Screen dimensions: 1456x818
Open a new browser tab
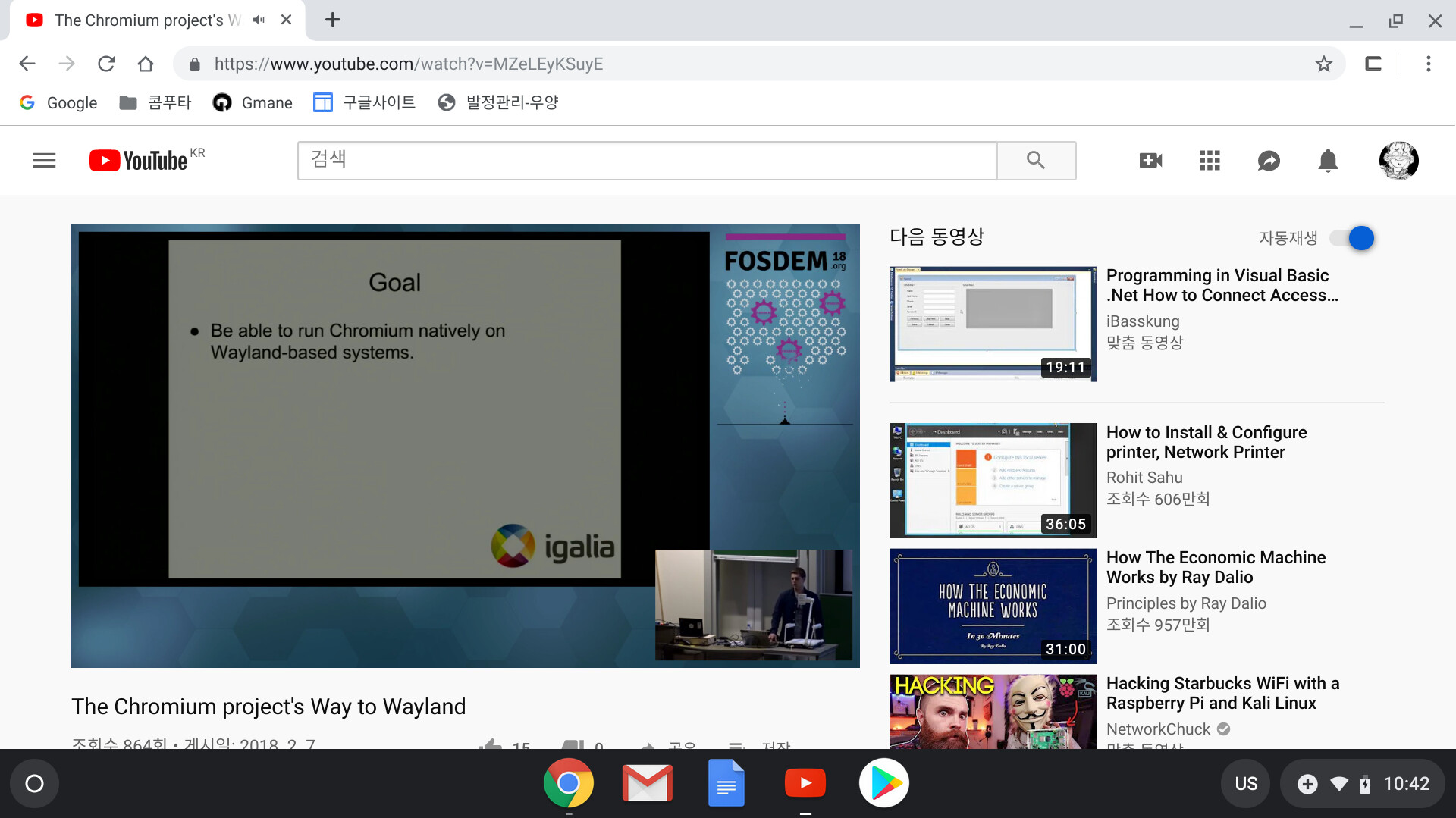tap(332, 20)
